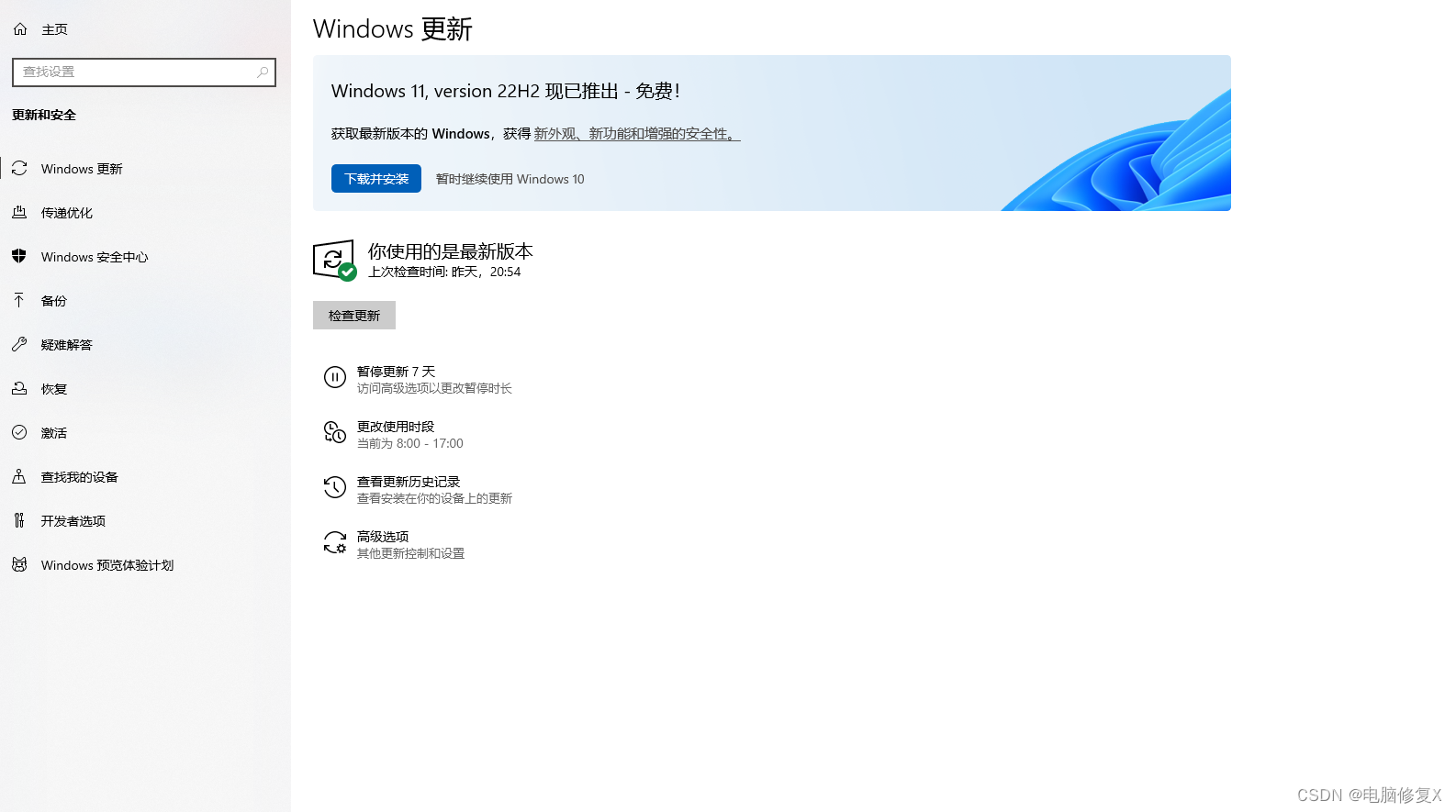Click the 查看安装在你的设备上的更新 description
The image size is (1456, 812).
point(434,499)
